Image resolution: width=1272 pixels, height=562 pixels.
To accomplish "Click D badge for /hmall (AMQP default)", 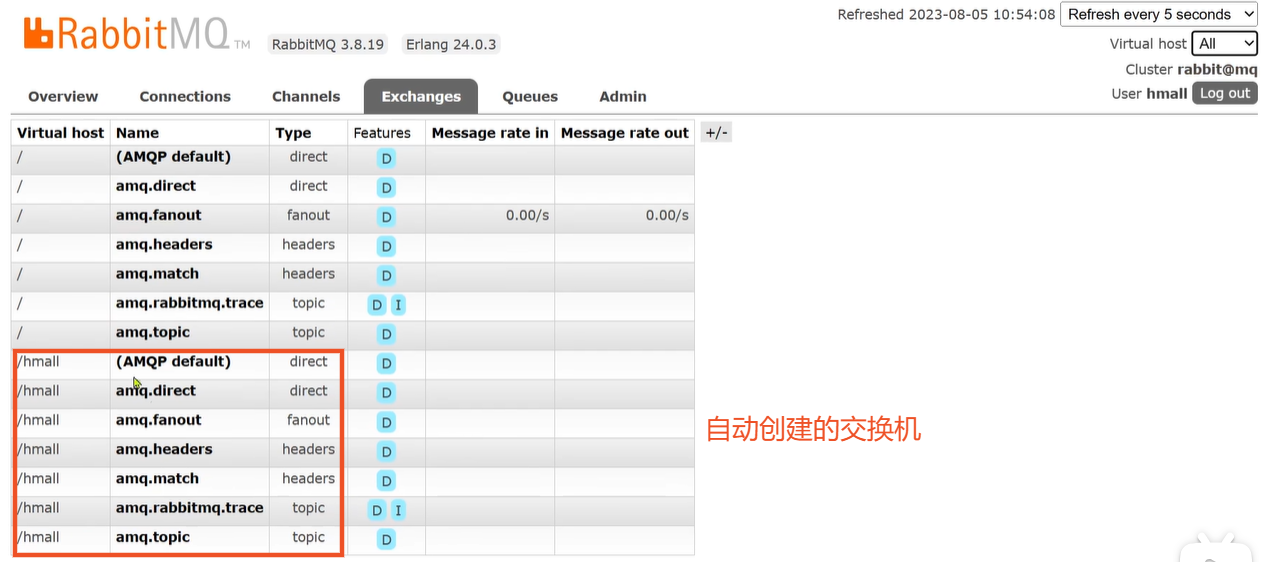I will click(386, 363).
